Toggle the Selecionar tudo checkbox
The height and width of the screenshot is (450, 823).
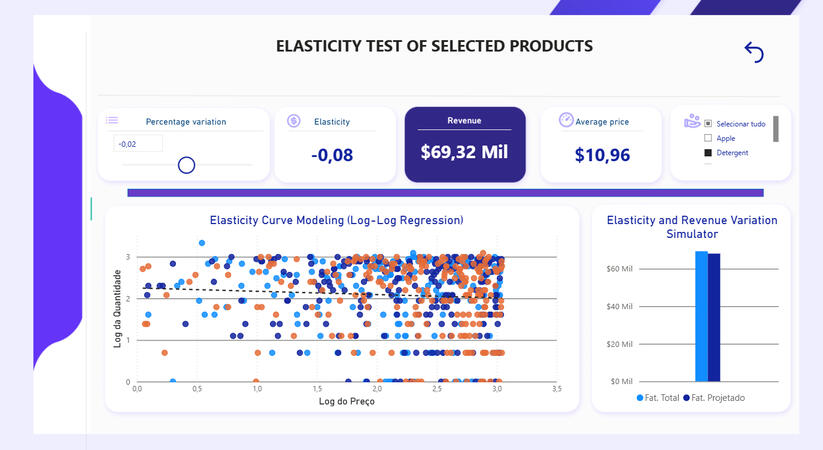click(x=708, y=124)
